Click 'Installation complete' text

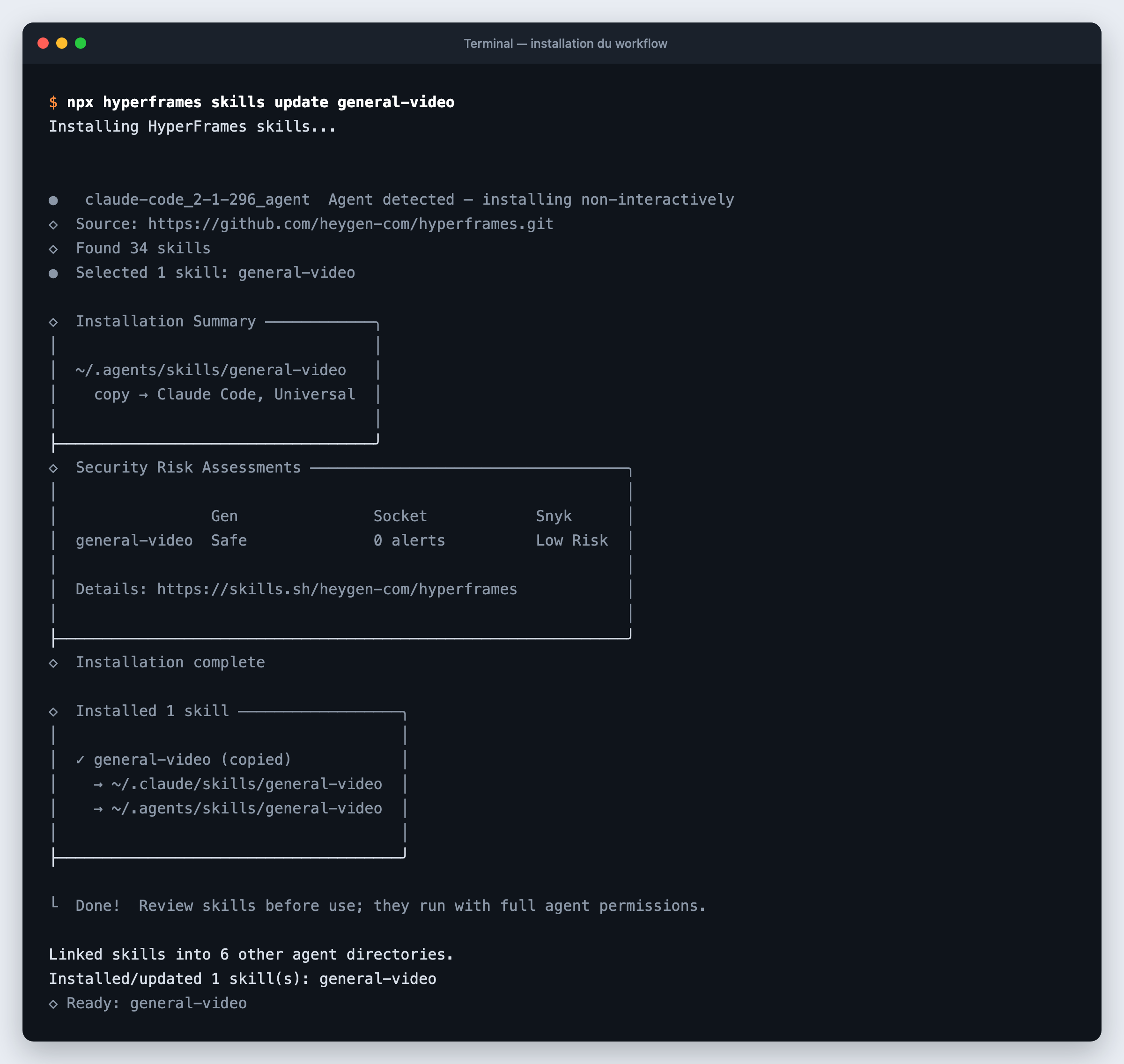(170, 663)
